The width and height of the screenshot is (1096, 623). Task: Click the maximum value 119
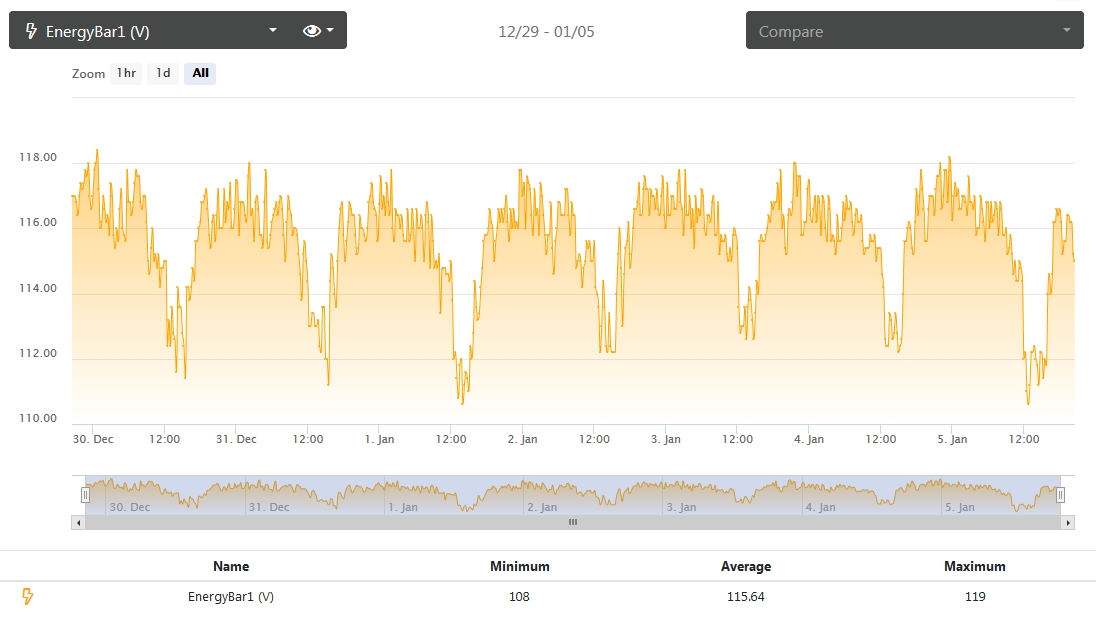[x=974, y=596]
